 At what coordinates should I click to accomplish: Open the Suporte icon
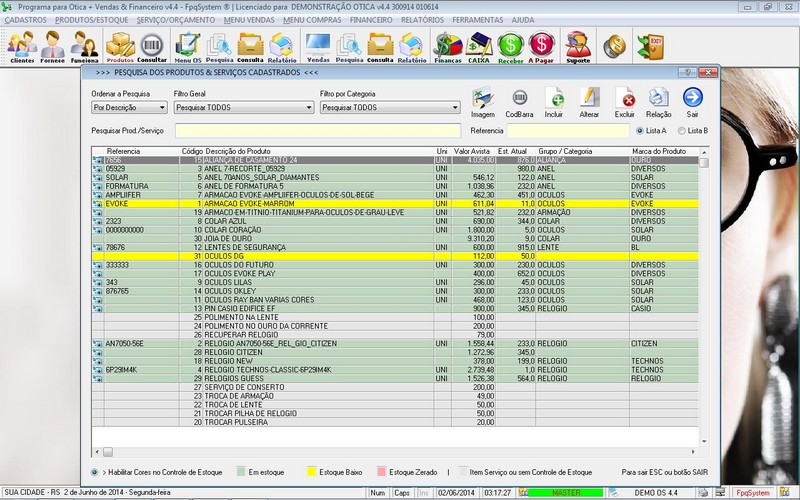coord(577,46)
